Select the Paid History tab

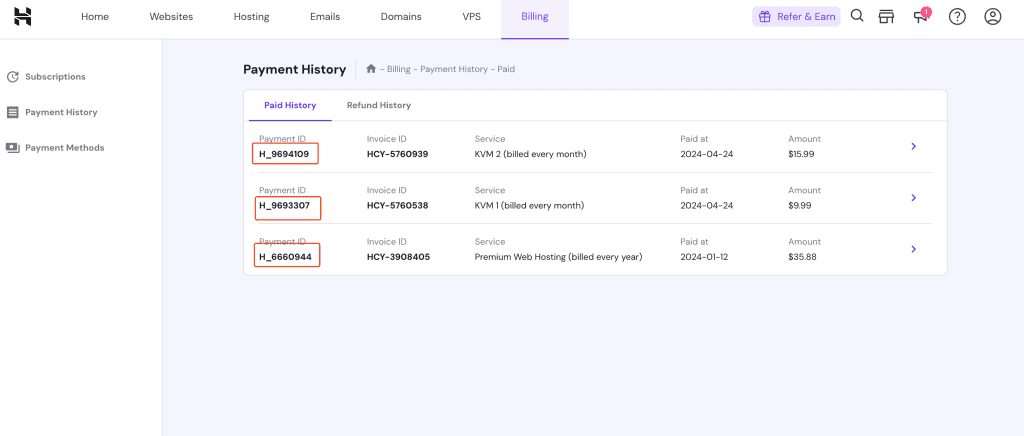coord(290,105)
